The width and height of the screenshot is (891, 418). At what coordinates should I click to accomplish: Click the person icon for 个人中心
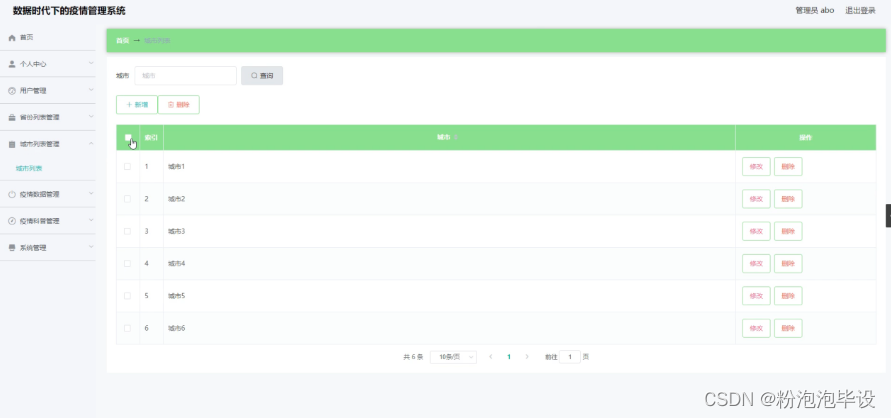[12, 63]
